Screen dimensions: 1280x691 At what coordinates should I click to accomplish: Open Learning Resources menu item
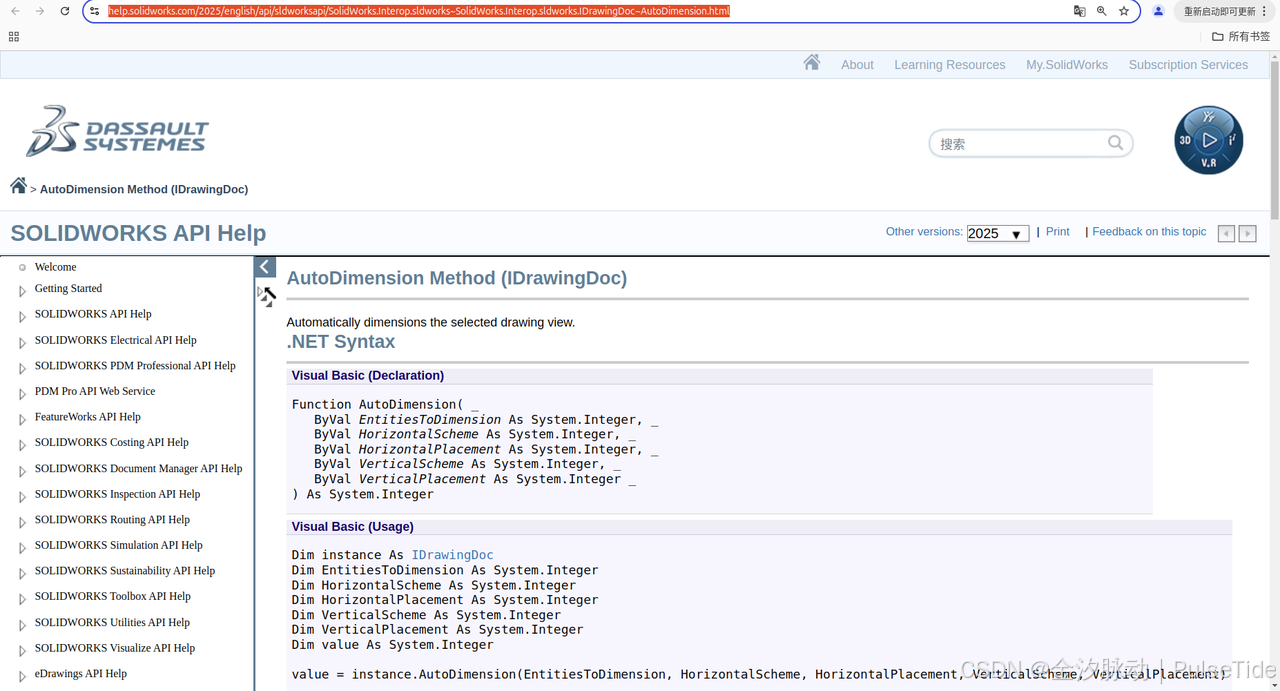950,65
